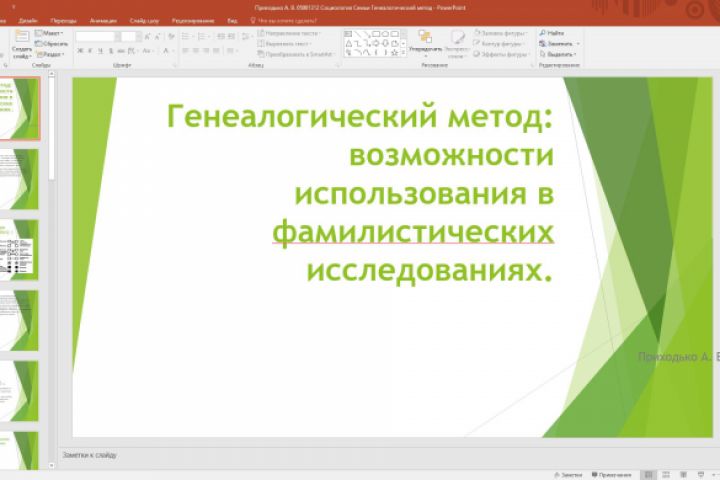Open Направление текста dropdown

[x=289, y=34]
